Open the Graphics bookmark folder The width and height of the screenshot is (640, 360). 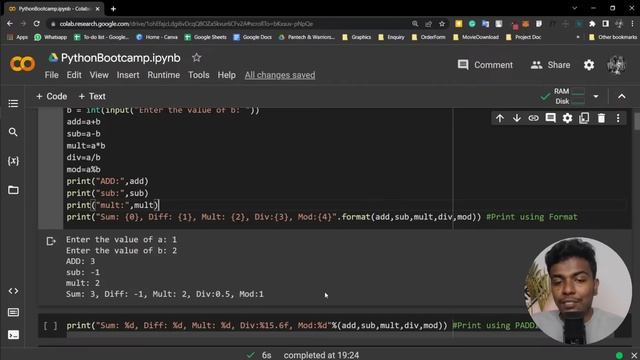(x=356, y=37)
